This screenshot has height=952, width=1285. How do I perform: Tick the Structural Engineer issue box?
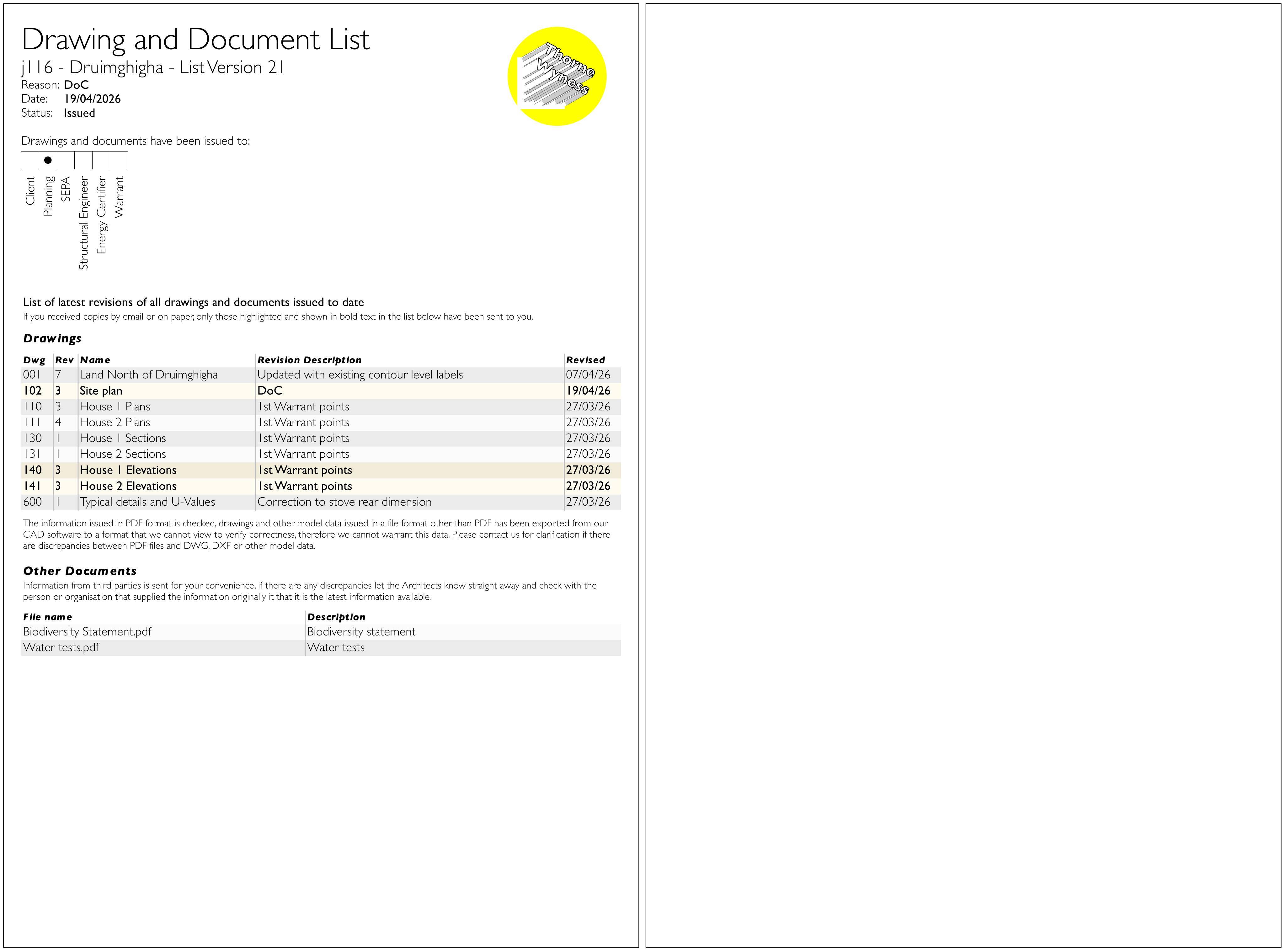pos(83,160)
